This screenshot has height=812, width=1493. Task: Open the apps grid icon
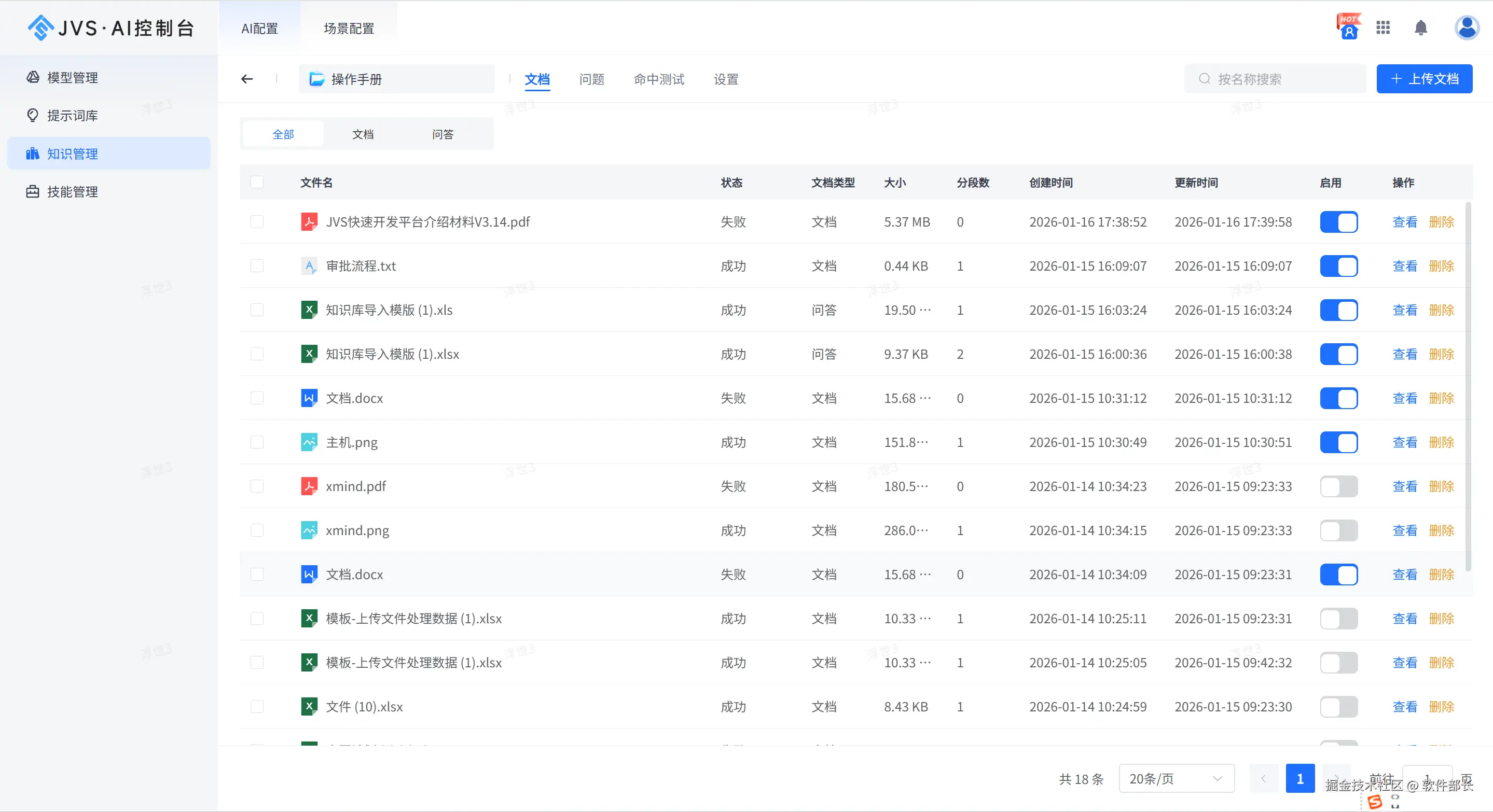(1383, 28)
